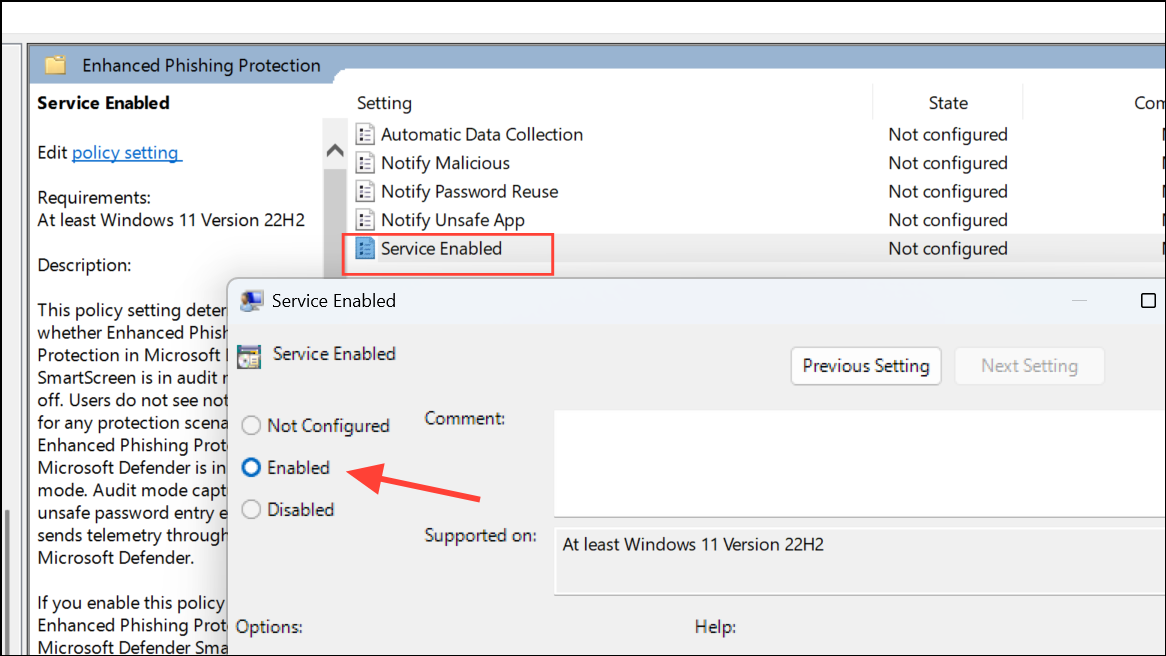Image resolution: width=1166 pixels, height=656 pixels.
Task: Click the scroll up arrow in description pane
Action: [x=335, y=151]
